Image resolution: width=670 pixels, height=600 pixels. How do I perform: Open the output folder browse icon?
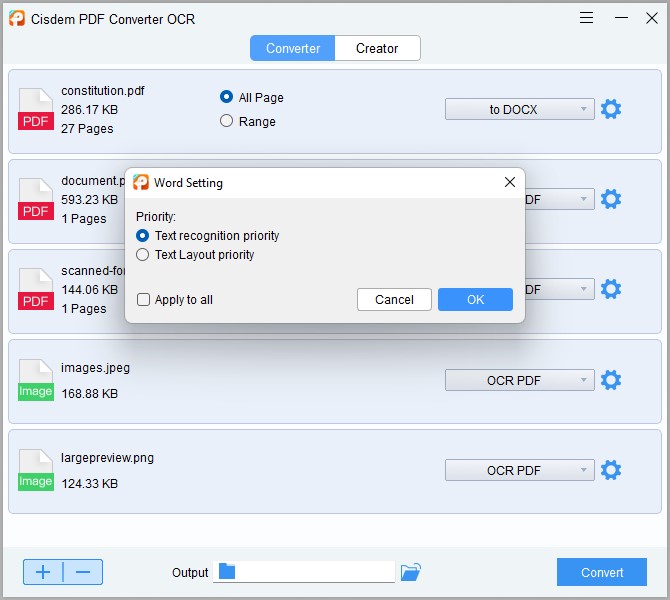(x=411, y=572)
